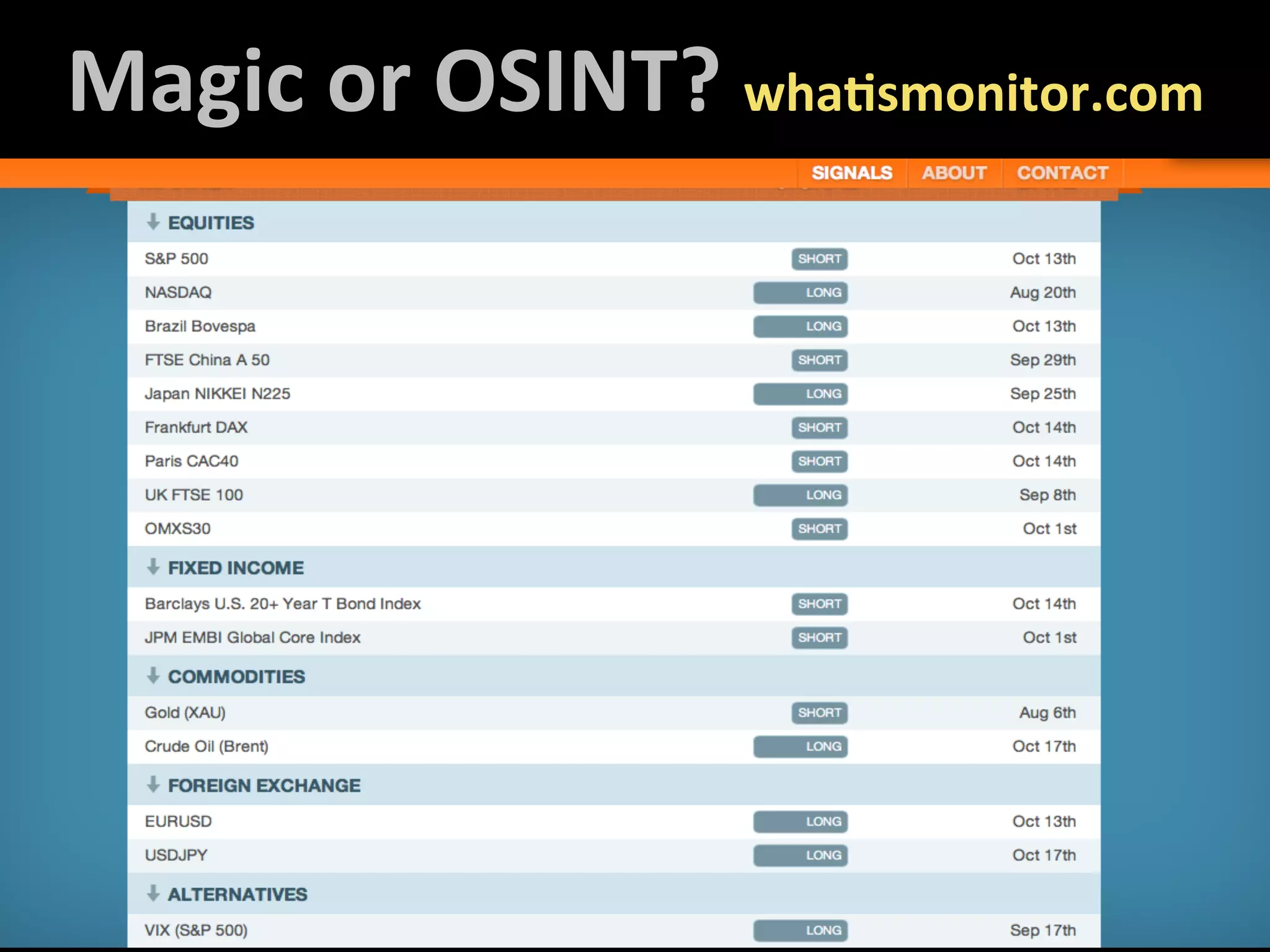Select the OMXS30 name

(178, 529)
